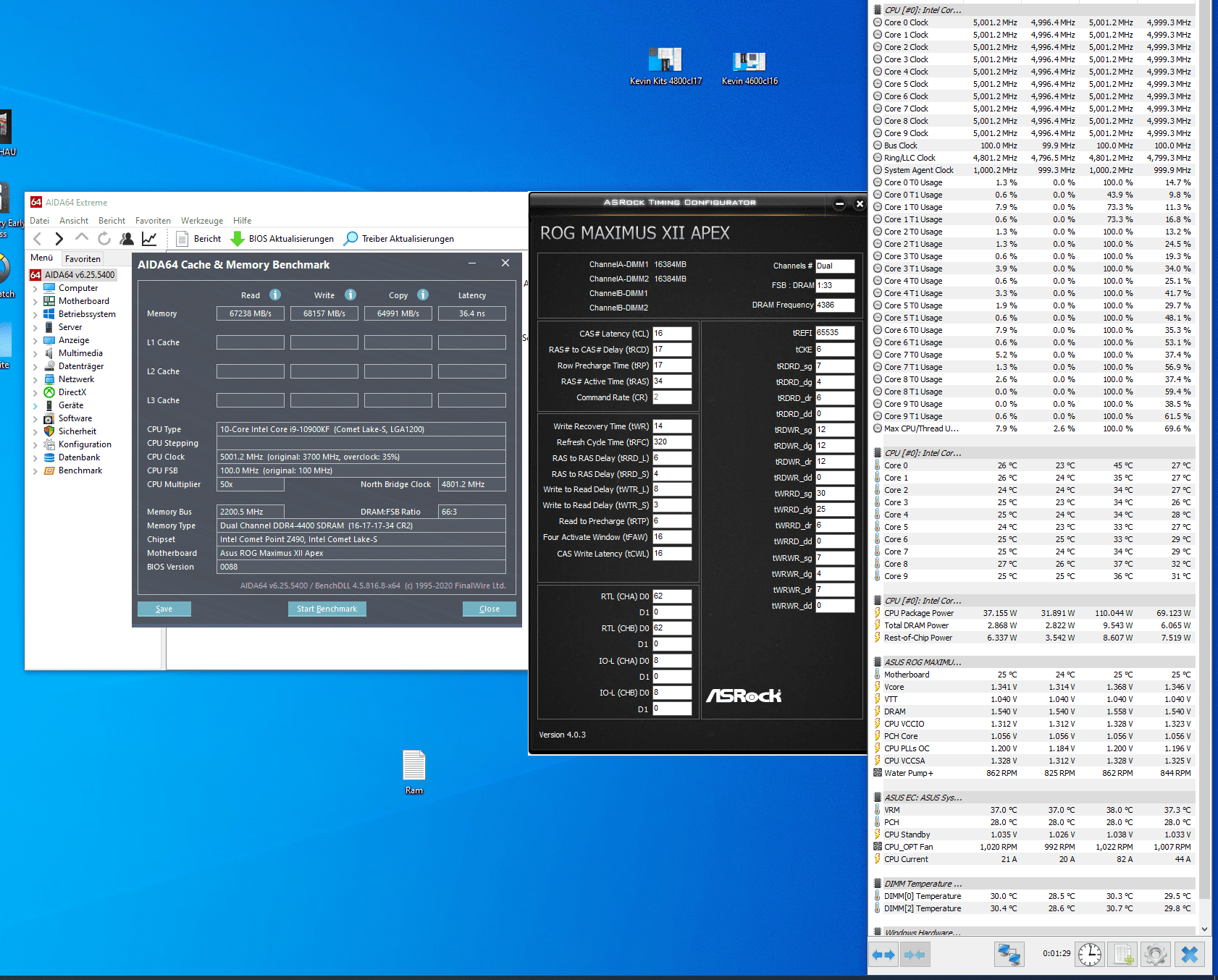Click HWiNFO logging sheet icon
This screenshot has width=1218, height=980.
pos(1123,955)
